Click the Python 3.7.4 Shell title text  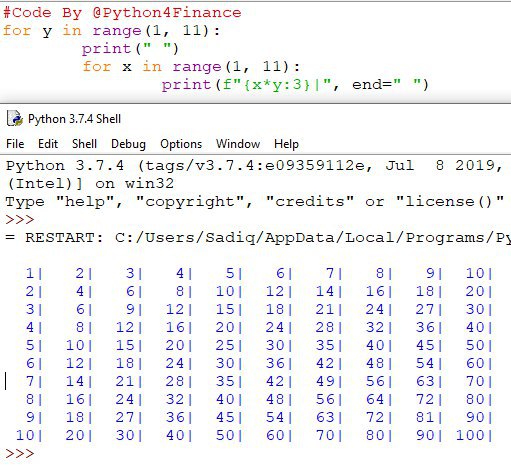(74, 119)
